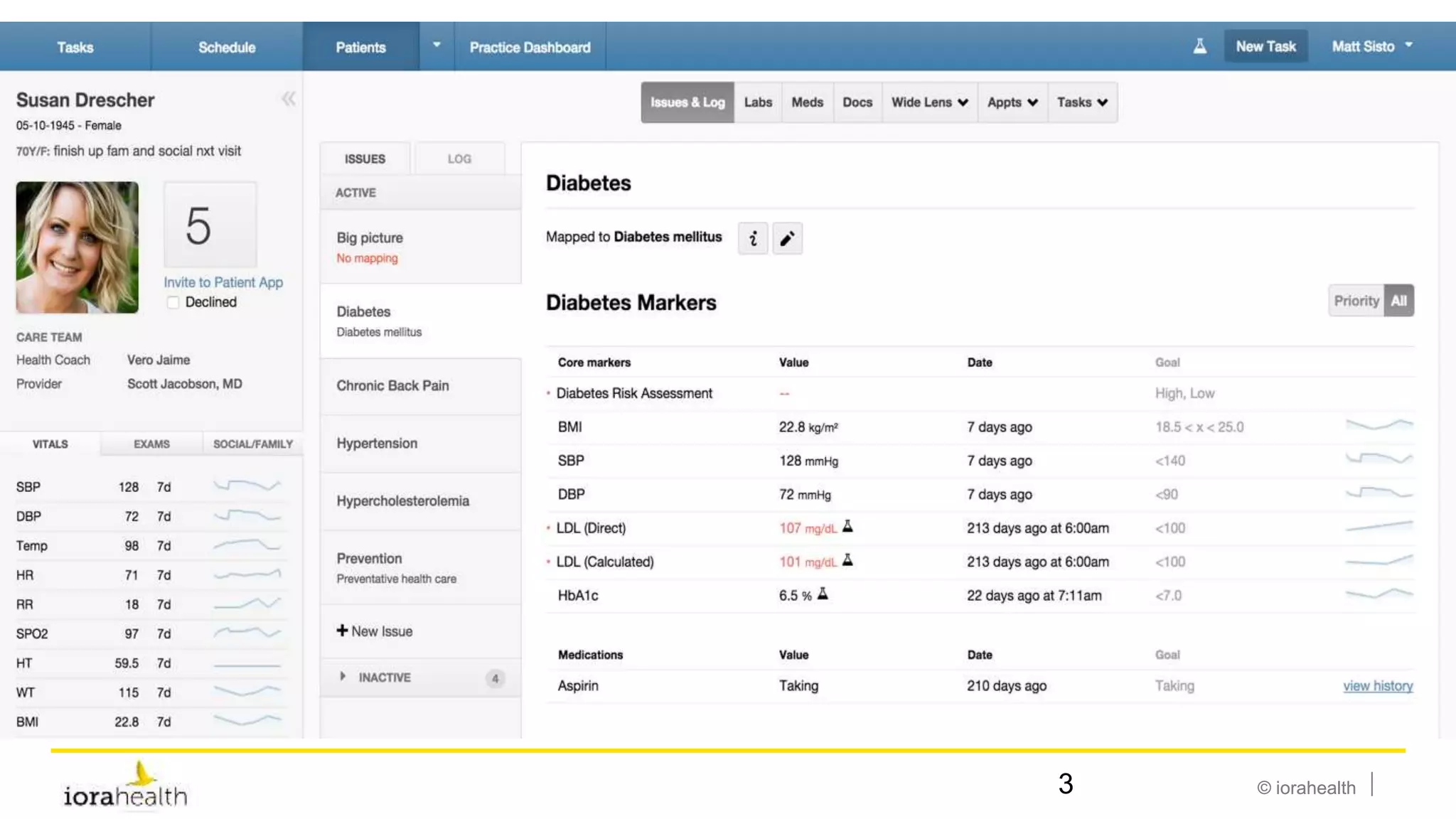Image resolution: width=1456 pixels, height=819 pixels.
Task: Click the flask icon next to HbA1c value
Action: click(x=823, y=594)
